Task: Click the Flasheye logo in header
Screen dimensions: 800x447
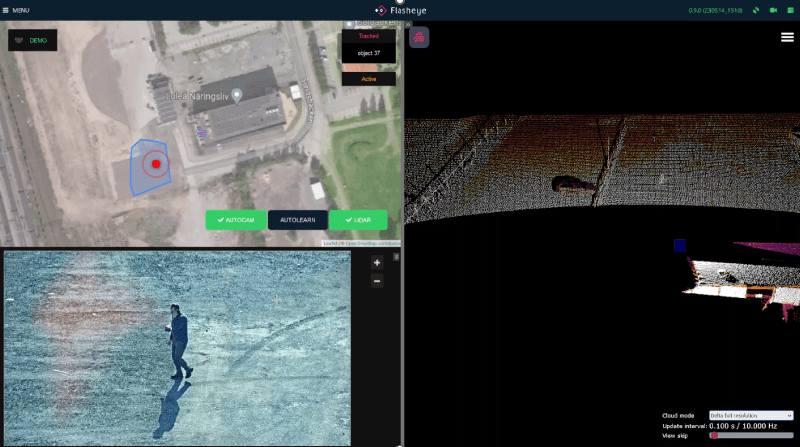Action: click(x=400, y=10)
